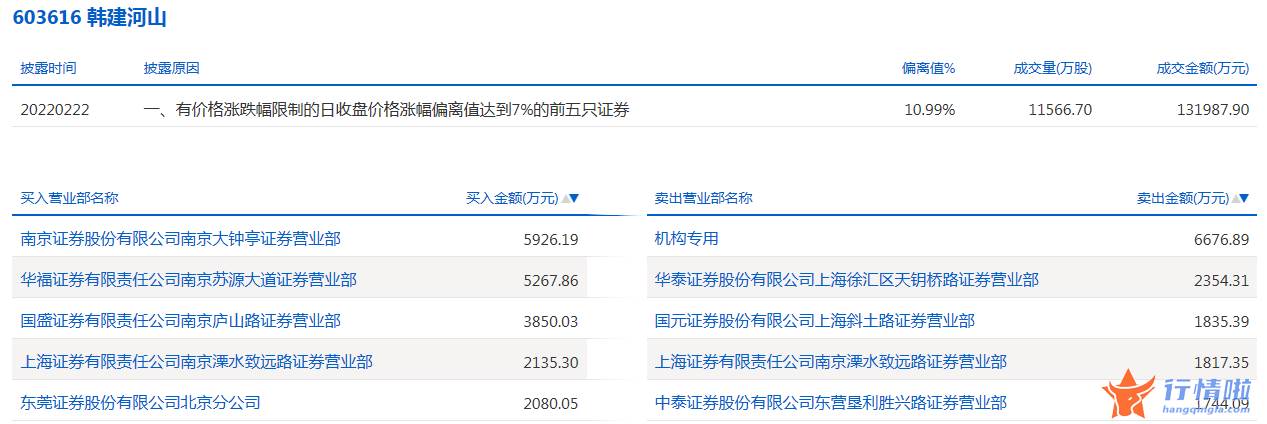Select the sell amount 1817.35
This screenshot has height=424, width=1267.
pos(1222,363)
